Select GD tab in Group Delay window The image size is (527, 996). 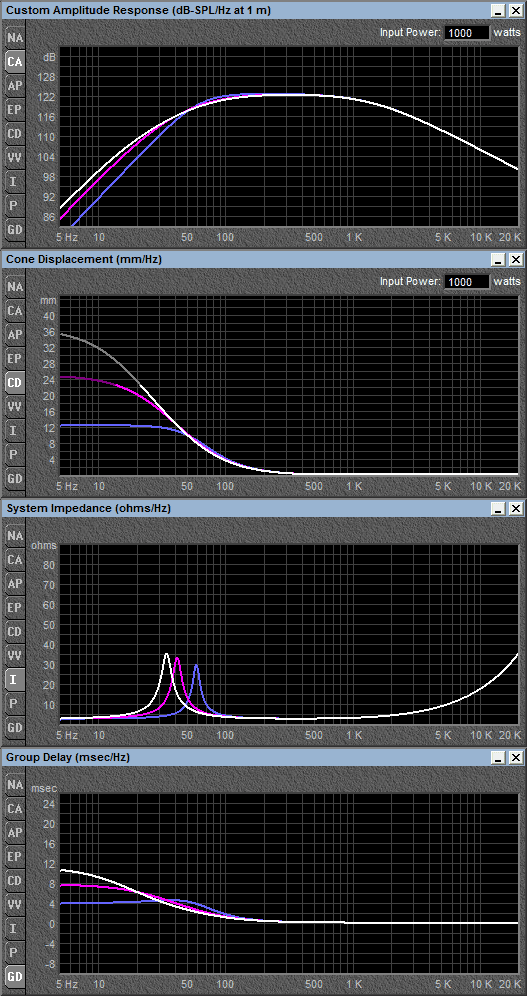(15, 976)
